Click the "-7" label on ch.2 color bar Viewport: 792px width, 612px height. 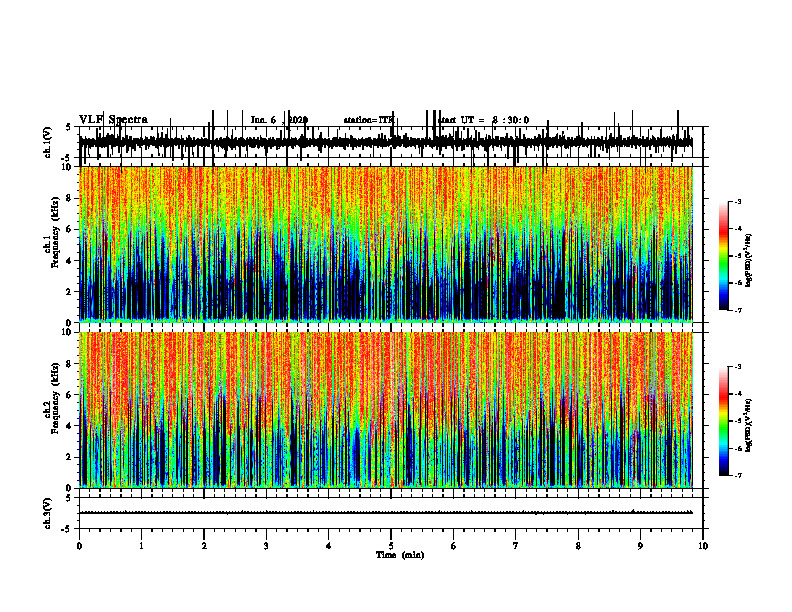[738, 475]
